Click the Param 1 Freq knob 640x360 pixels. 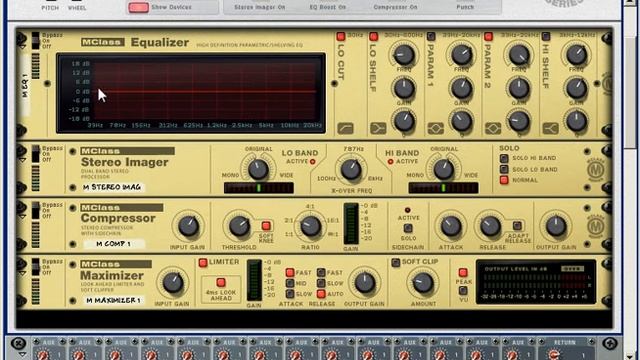coord(461,55)
